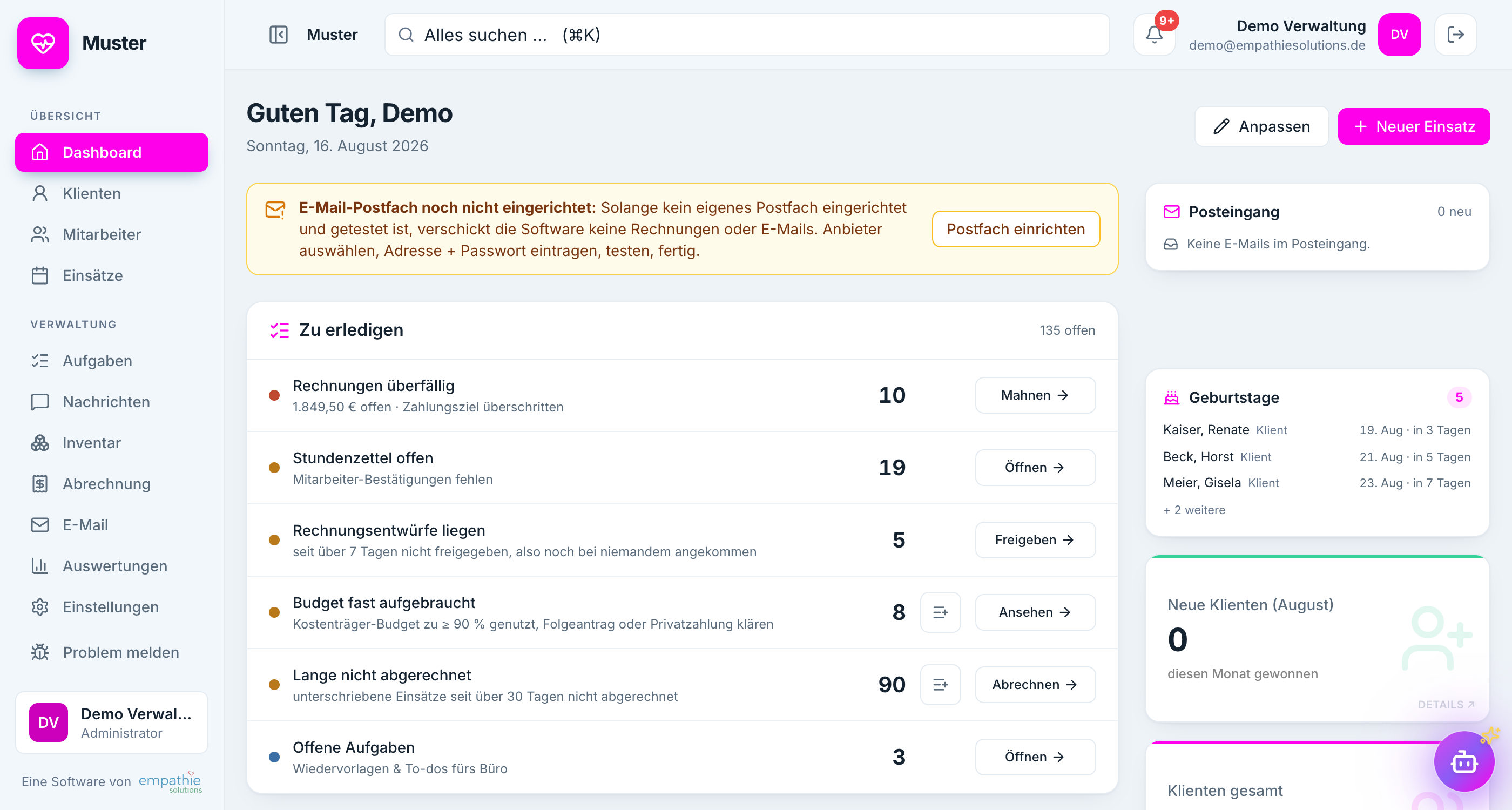Screen dimensions: 1512x810
Task: Click 135 offen counter
Action: [x=1067, y=330]
